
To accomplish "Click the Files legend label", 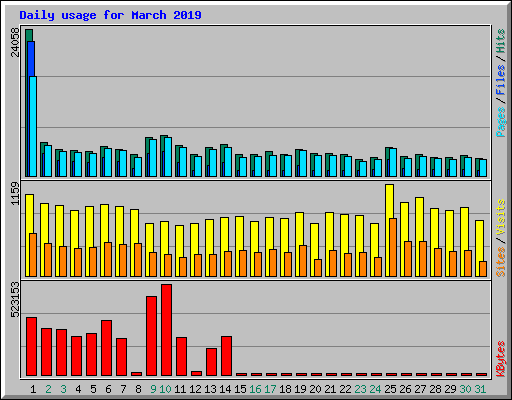I will [x=500, y=80].
